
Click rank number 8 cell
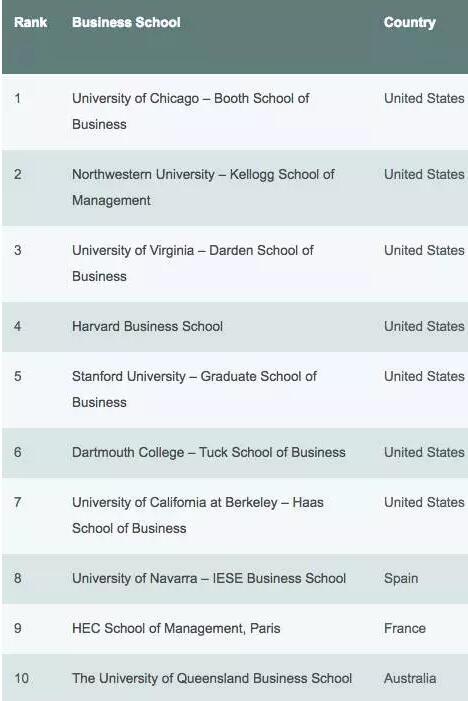(x=17, y=579)
